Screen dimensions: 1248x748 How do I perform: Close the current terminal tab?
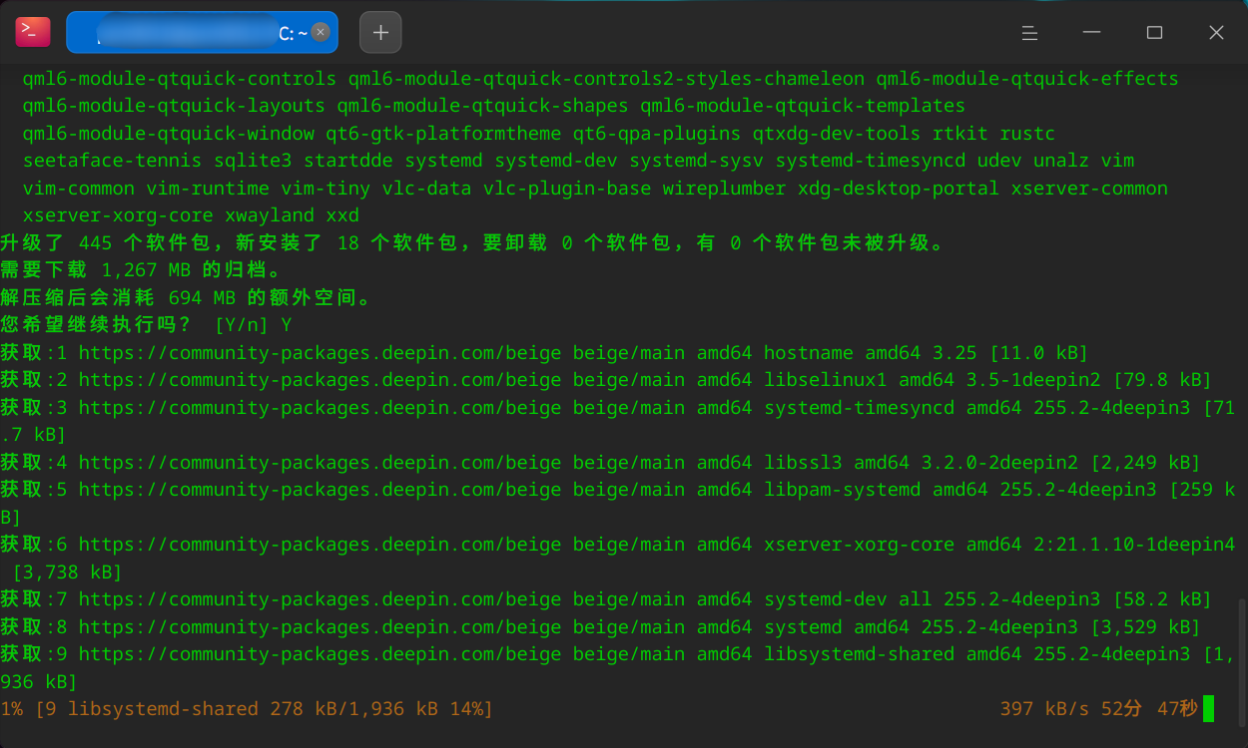[320, 32]
